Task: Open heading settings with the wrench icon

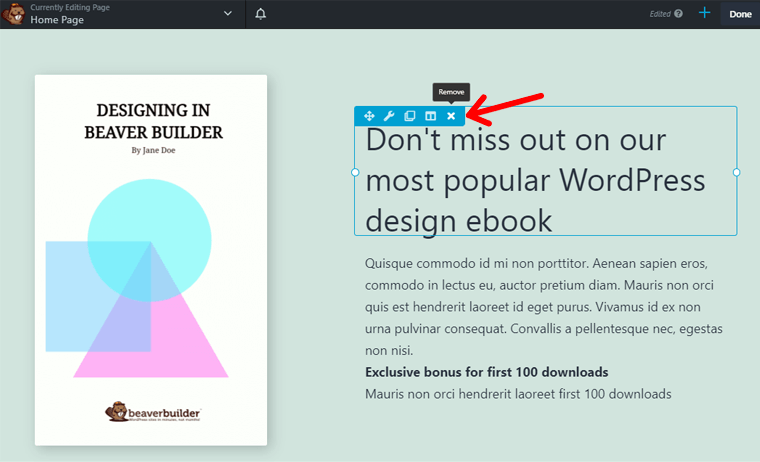Action: [389, 117]
